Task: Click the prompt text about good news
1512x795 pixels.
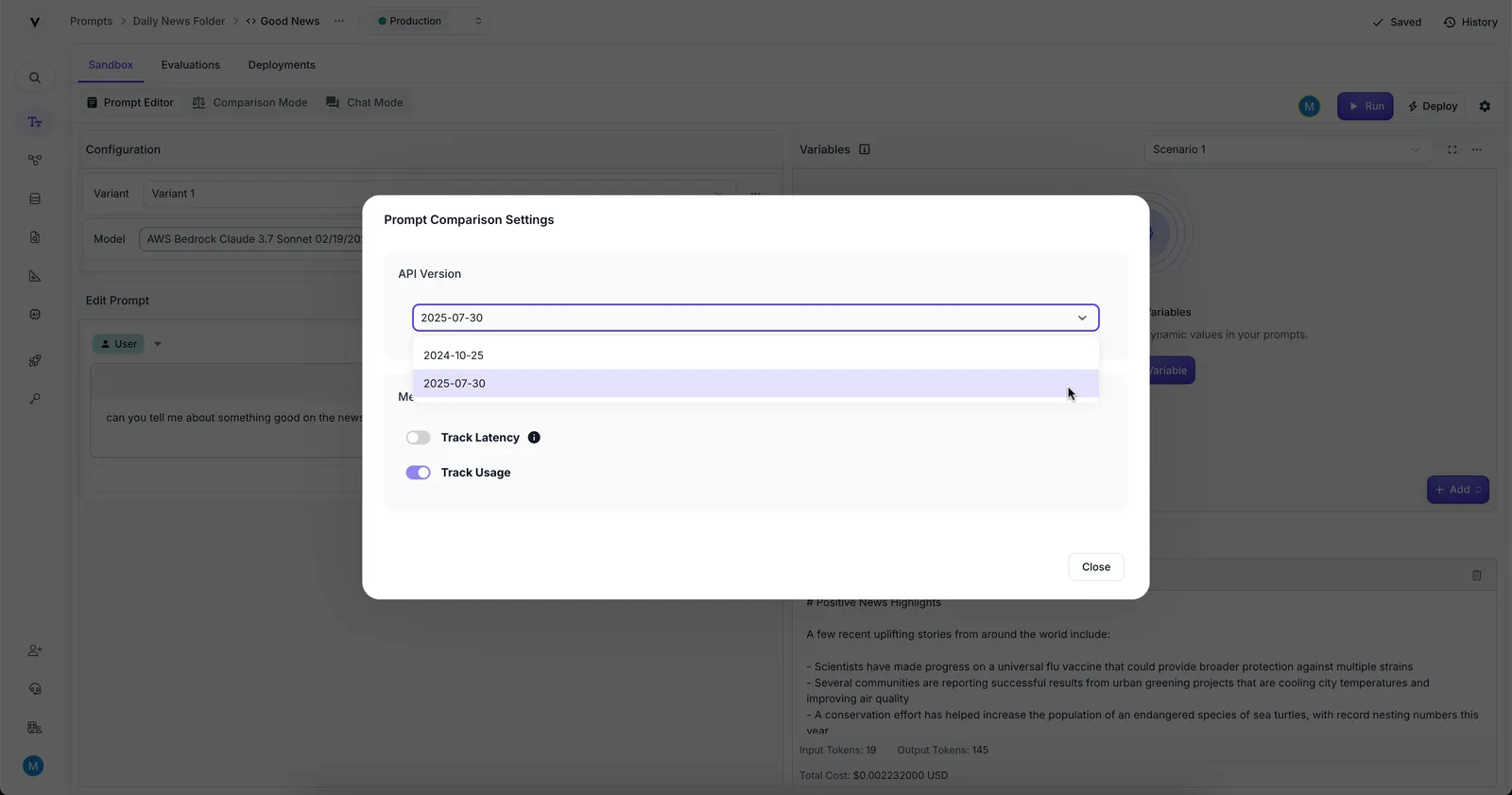Action: click(234, 418)
